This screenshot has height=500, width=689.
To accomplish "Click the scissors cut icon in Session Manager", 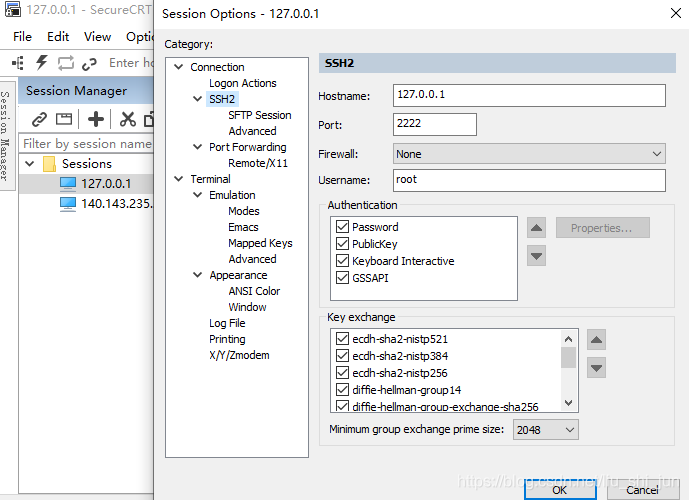I will (x=128, y=119).
